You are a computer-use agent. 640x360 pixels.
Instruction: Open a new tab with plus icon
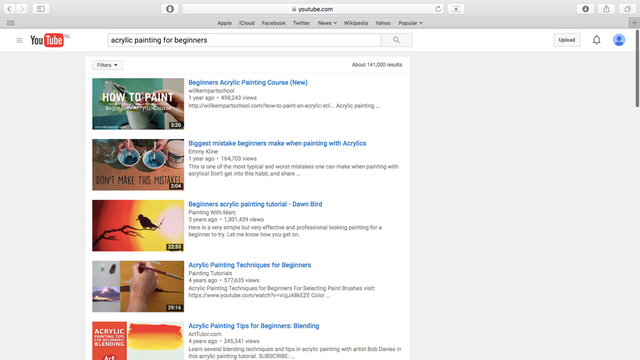(x=634, y=23)
